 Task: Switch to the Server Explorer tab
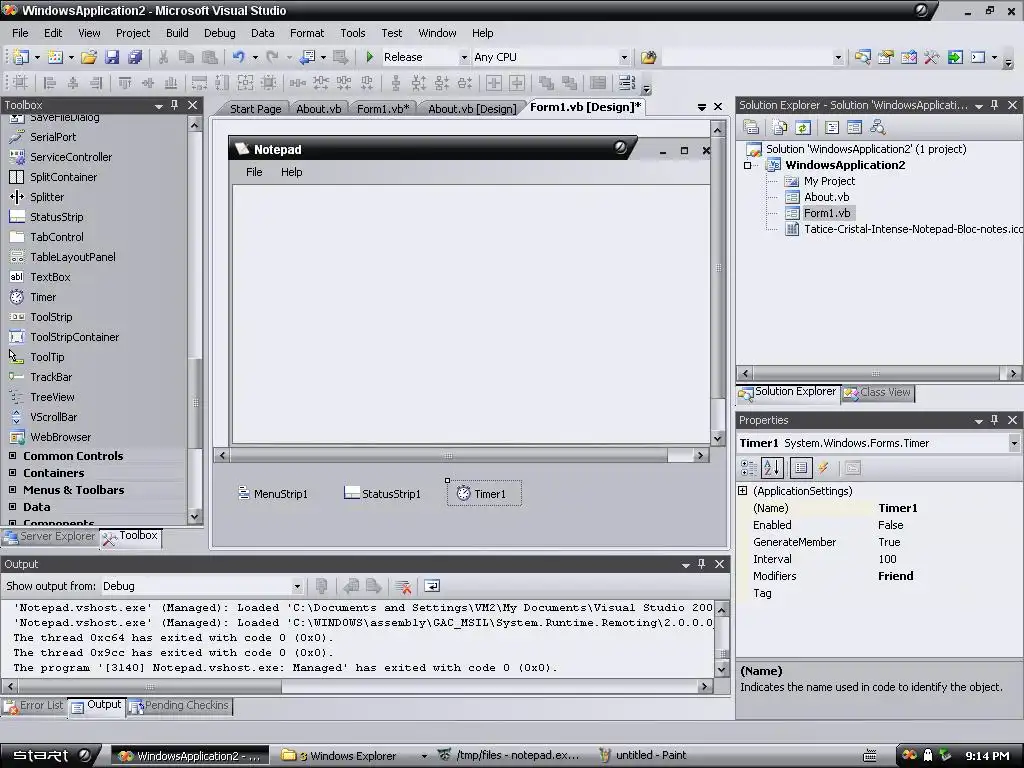[50, 537]
